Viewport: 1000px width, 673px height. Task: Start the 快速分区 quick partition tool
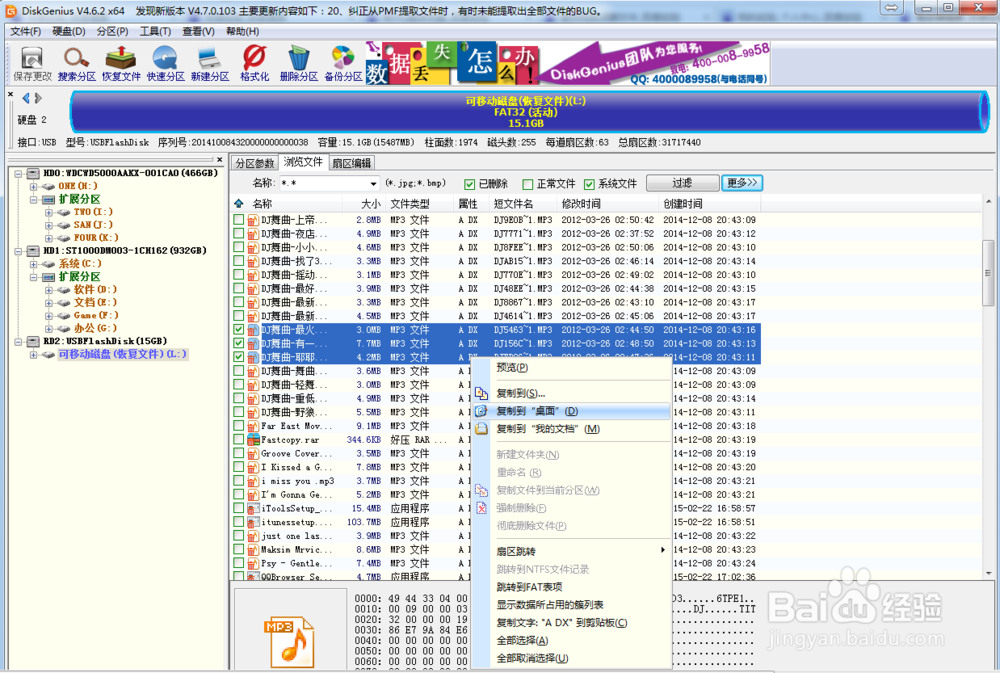pyautogui.click(x=165, y=64)
